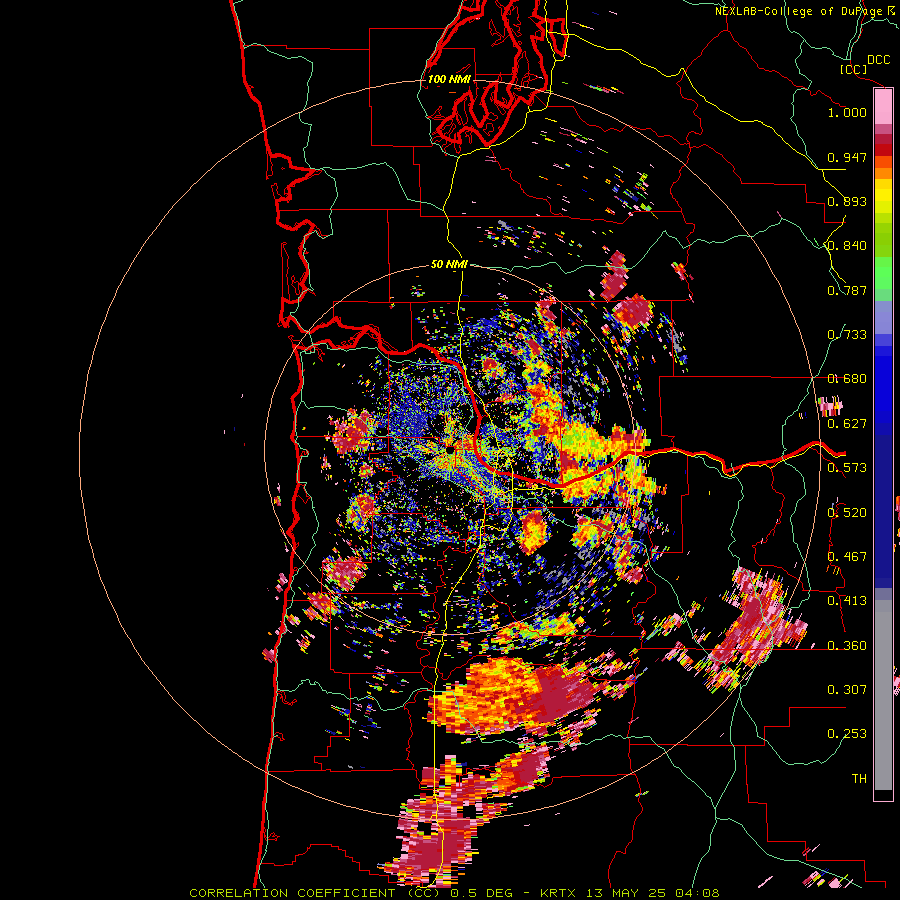
Task: Click the 0.360 scale value
Action: click(847, 646)
